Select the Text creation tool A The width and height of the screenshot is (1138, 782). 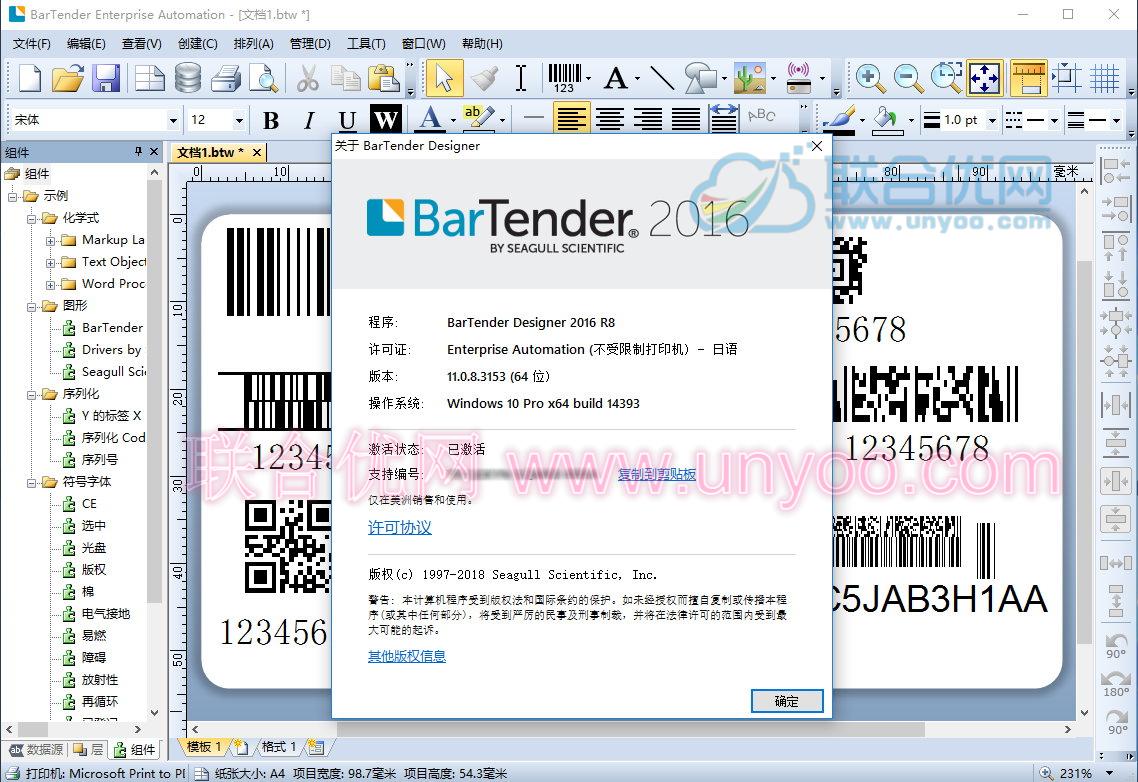pyautogui.click(x=616, y=78)
